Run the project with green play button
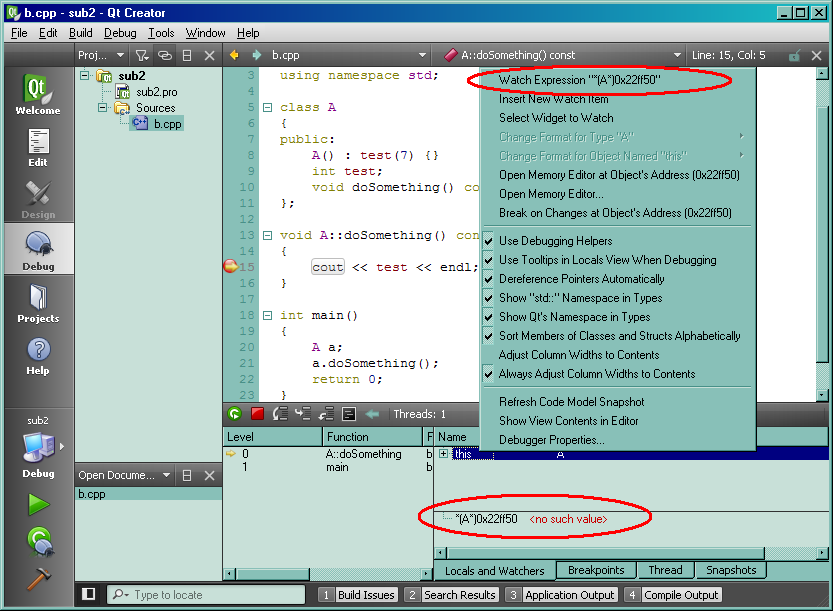The image size is (833, 611). [38, 504]
